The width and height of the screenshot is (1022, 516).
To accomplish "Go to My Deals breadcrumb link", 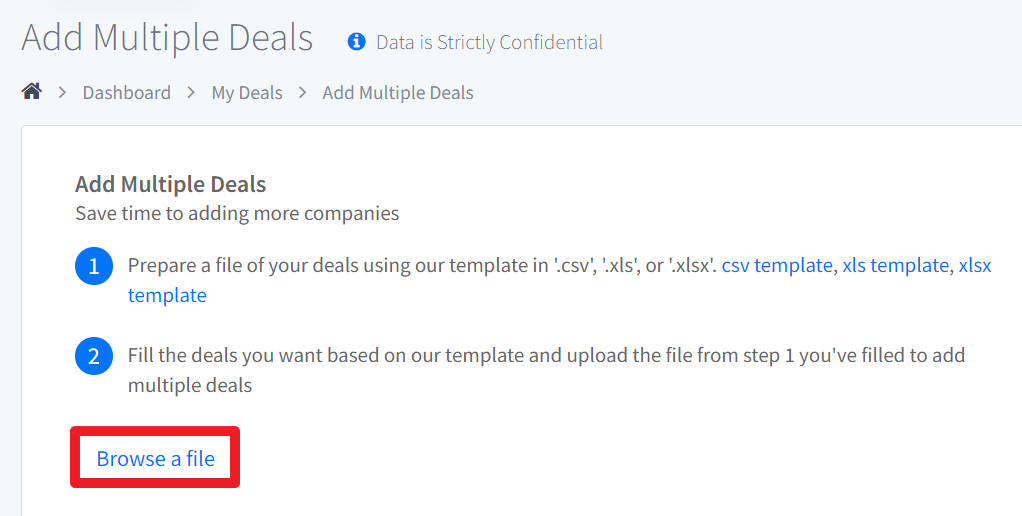I will 247,93.
